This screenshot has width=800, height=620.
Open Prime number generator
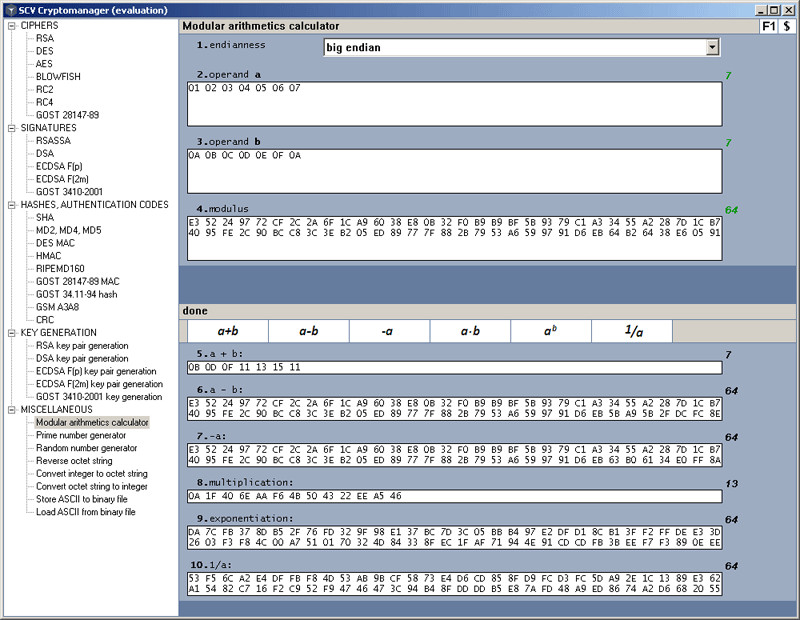point(81,435)
